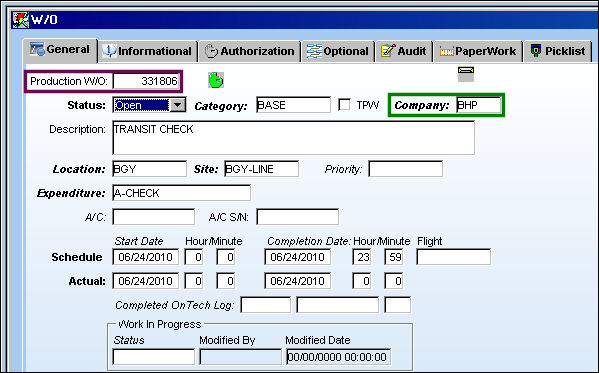Open the Picklist tab
This screenshot has height=373, width=599.
558,51
